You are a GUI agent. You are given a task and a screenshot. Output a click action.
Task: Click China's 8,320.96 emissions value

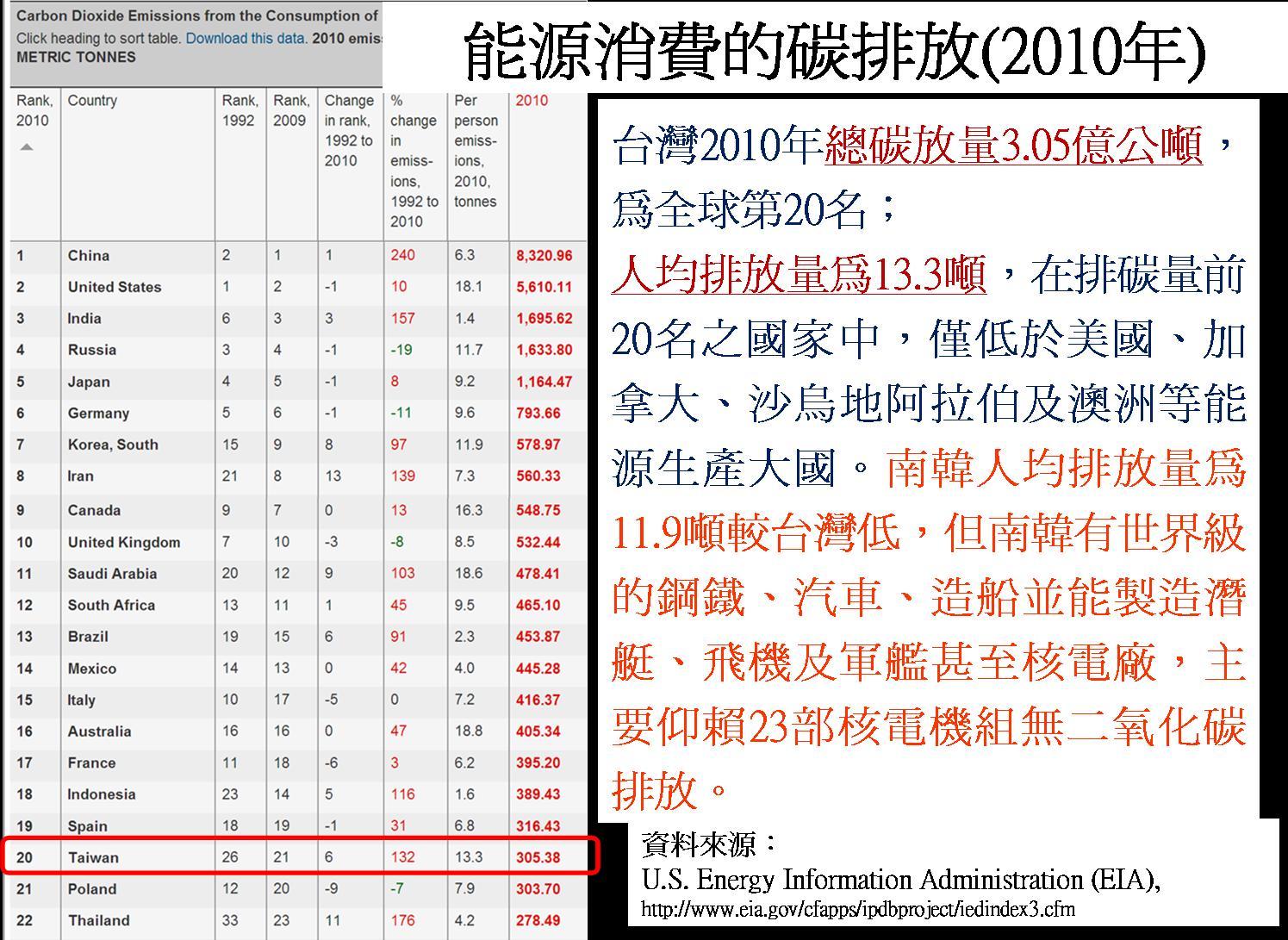(x=544, y=256)
